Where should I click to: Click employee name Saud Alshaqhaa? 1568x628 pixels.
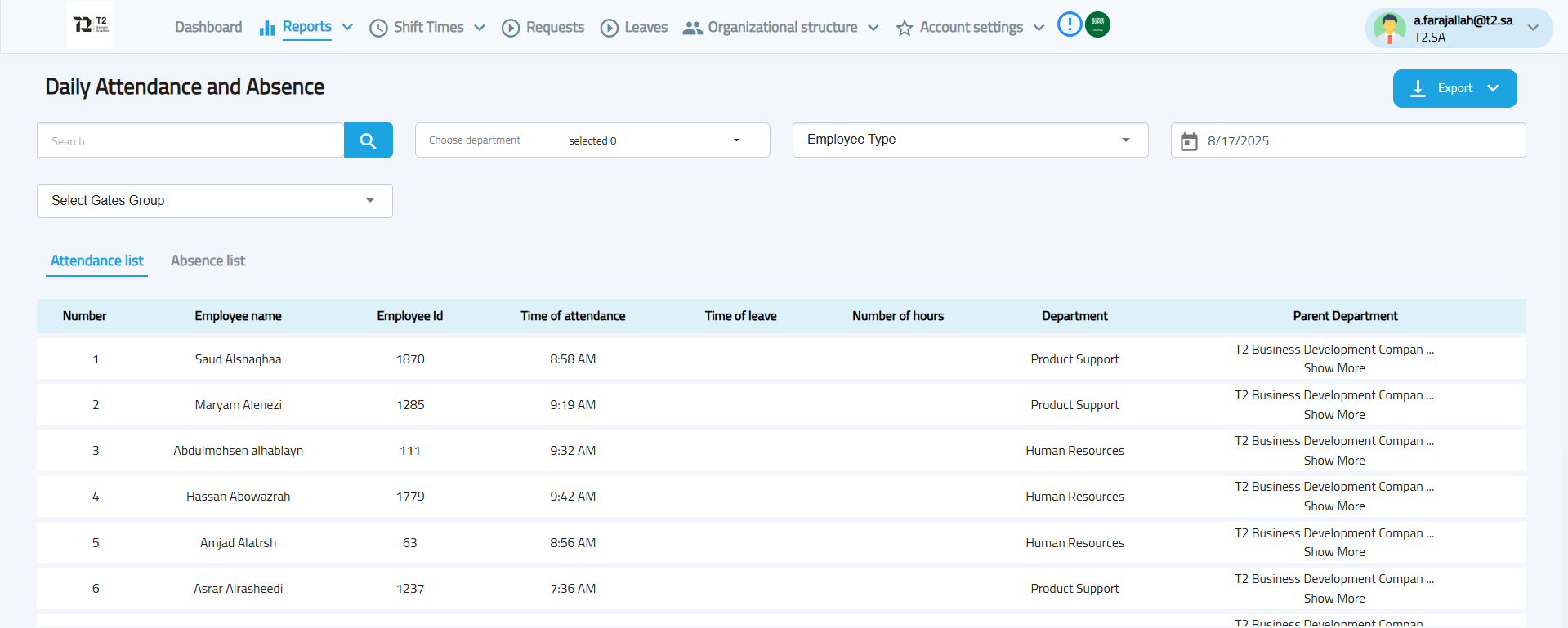pos(239,359)
